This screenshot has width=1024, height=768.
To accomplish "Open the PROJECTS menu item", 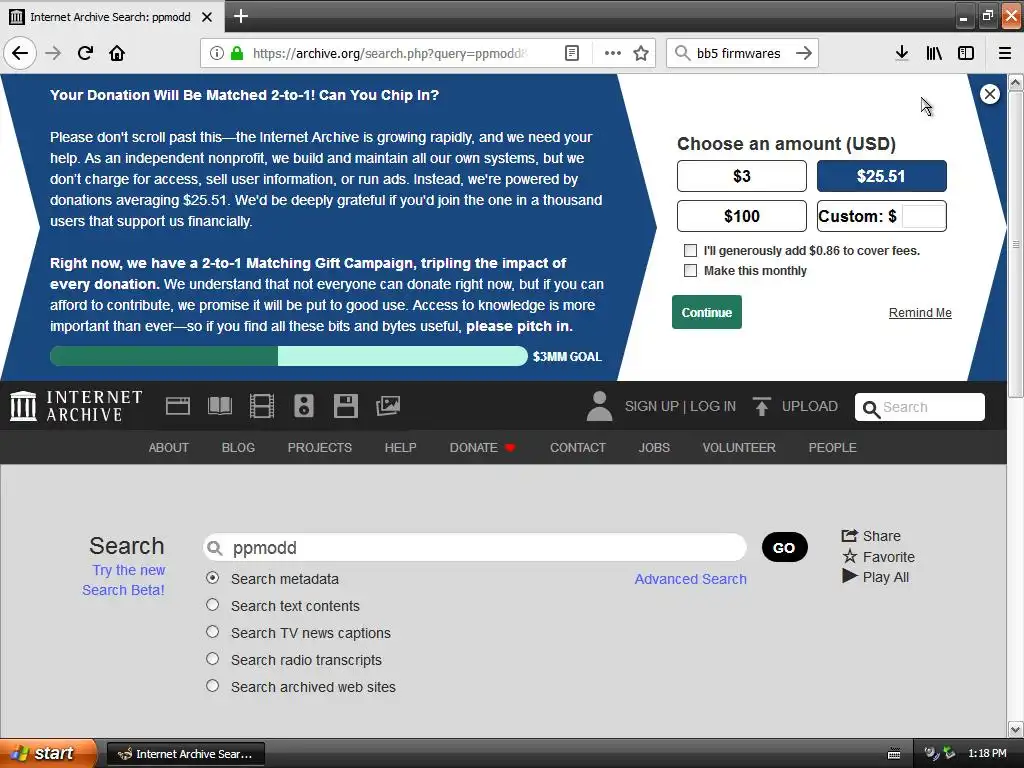I will (320, 447).
